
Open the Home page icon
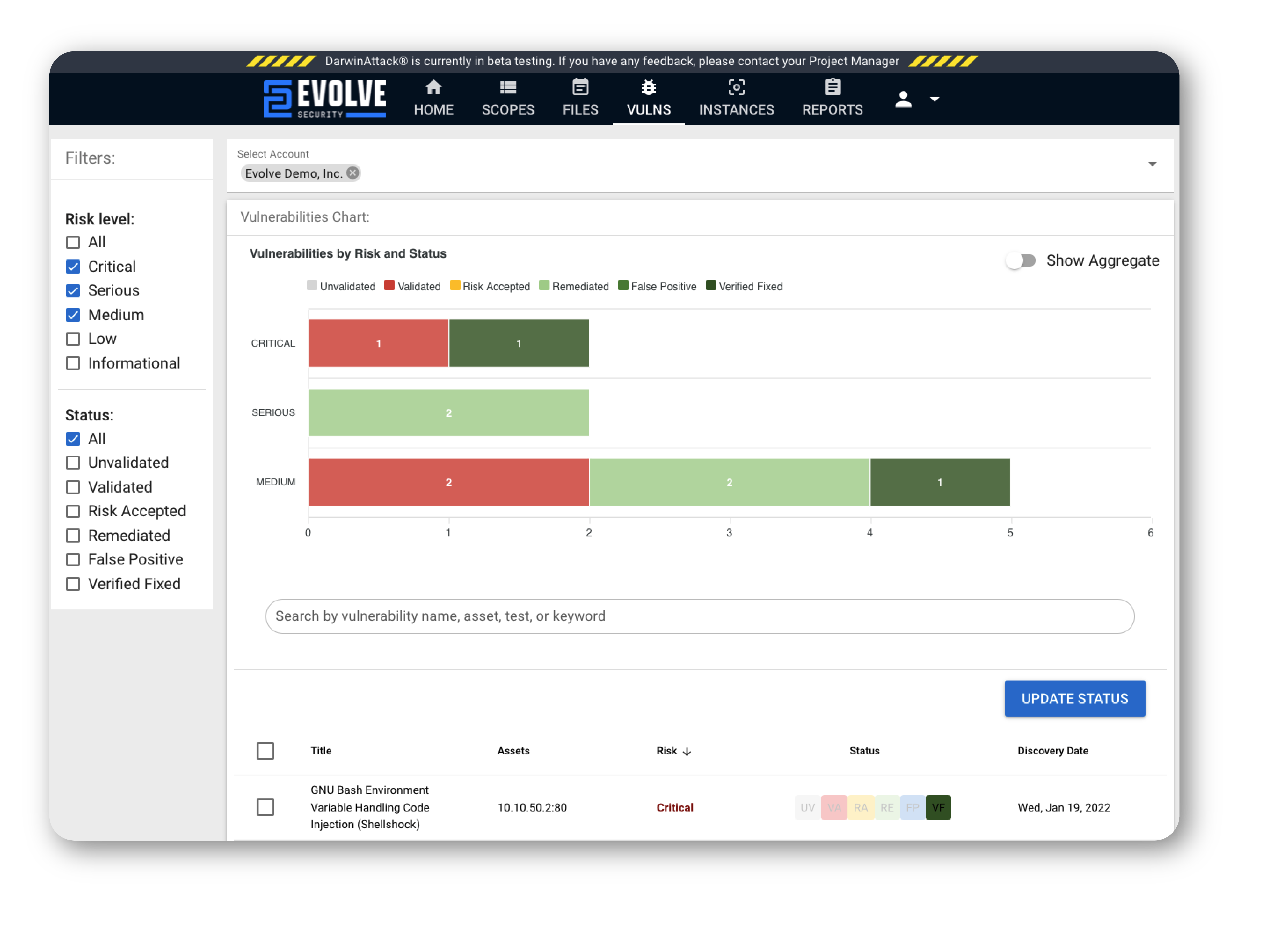point(433,88)
